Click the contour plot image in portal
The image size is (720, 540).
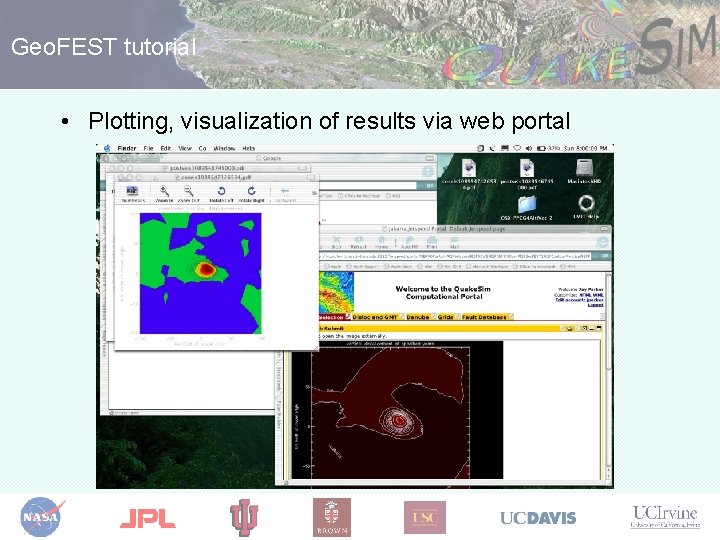pyautogui.click(x=397, y=410)
